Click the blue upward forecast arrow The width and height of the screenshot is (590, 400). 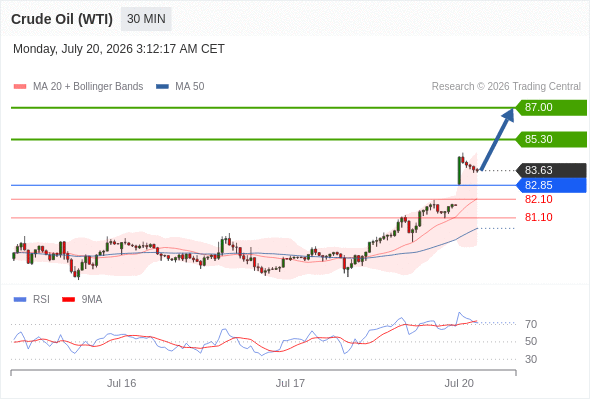[x=497, y=140]
